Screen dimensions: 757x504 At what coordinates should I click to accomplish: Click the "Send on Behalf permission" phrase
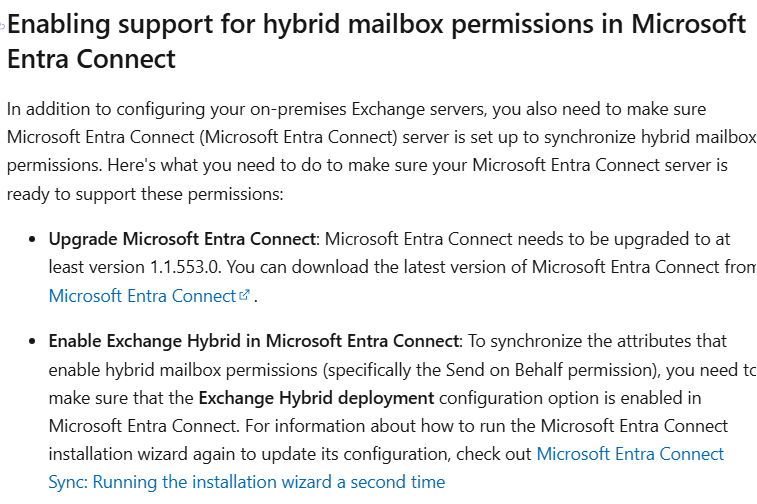click(547, 370)
